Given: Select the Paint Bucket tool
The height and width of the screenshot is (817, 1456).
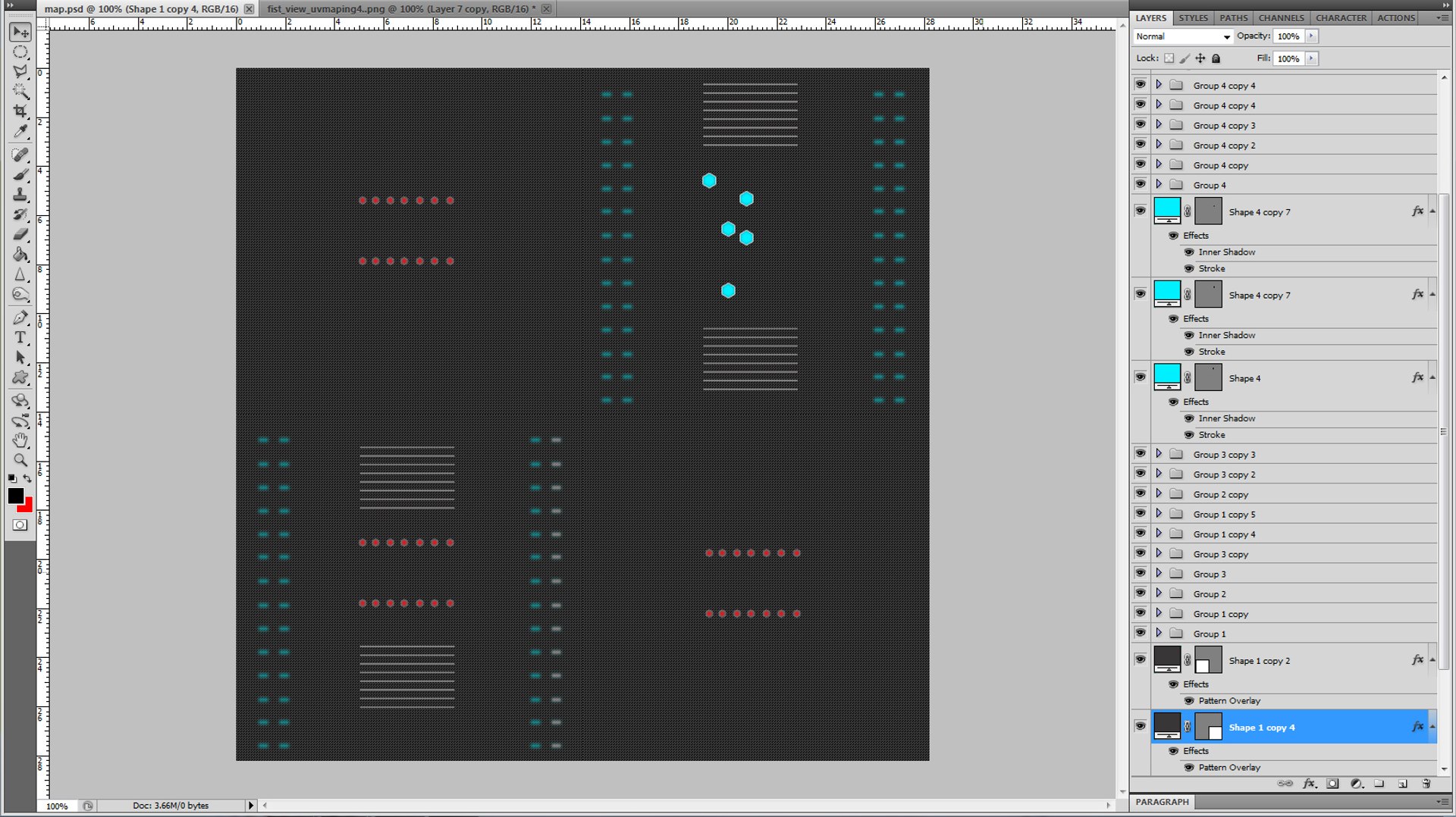Looking at the screenshot, I should 20,255.
